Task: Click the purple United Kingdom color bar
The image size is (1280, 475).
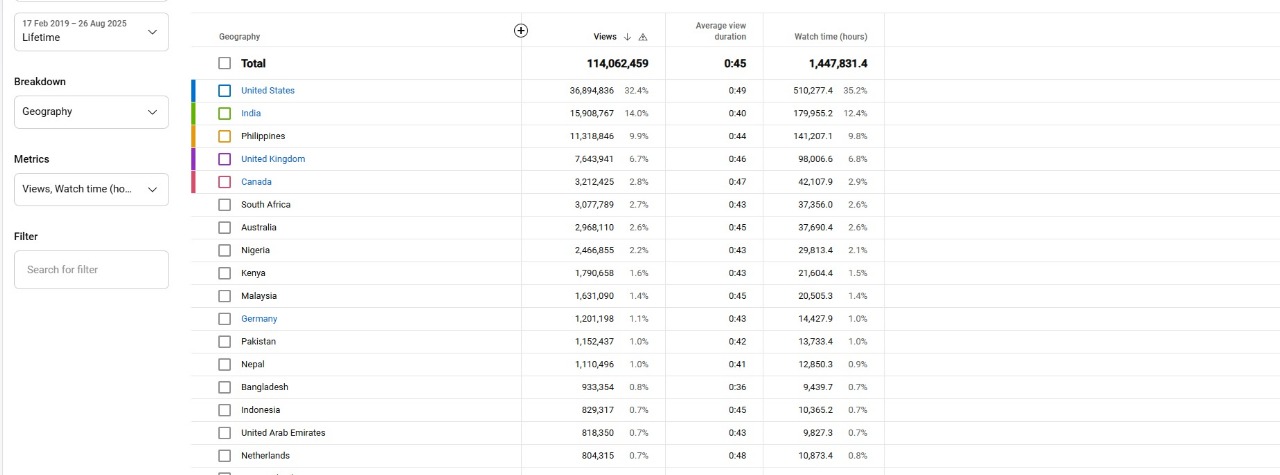Action: pyautogui.click(x=194, y=159)
